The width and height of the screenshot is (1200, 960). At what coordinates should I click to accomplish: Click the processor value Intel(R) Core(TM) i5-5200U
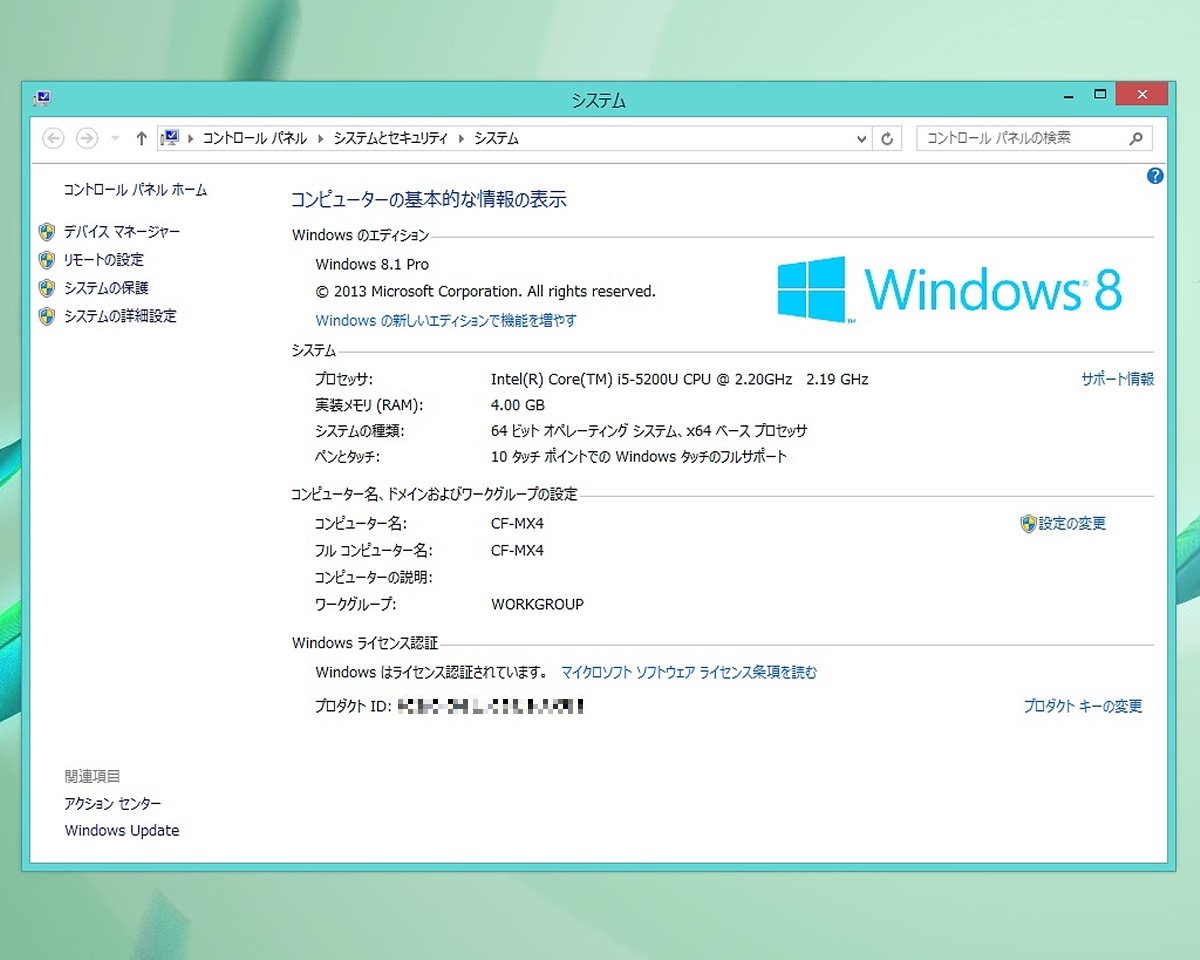coord(679,379)
